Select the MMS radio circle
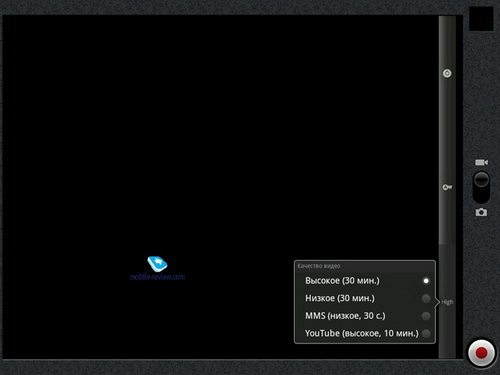The width and height of the screenshot is (500, 375). click(x=426, y=316)
